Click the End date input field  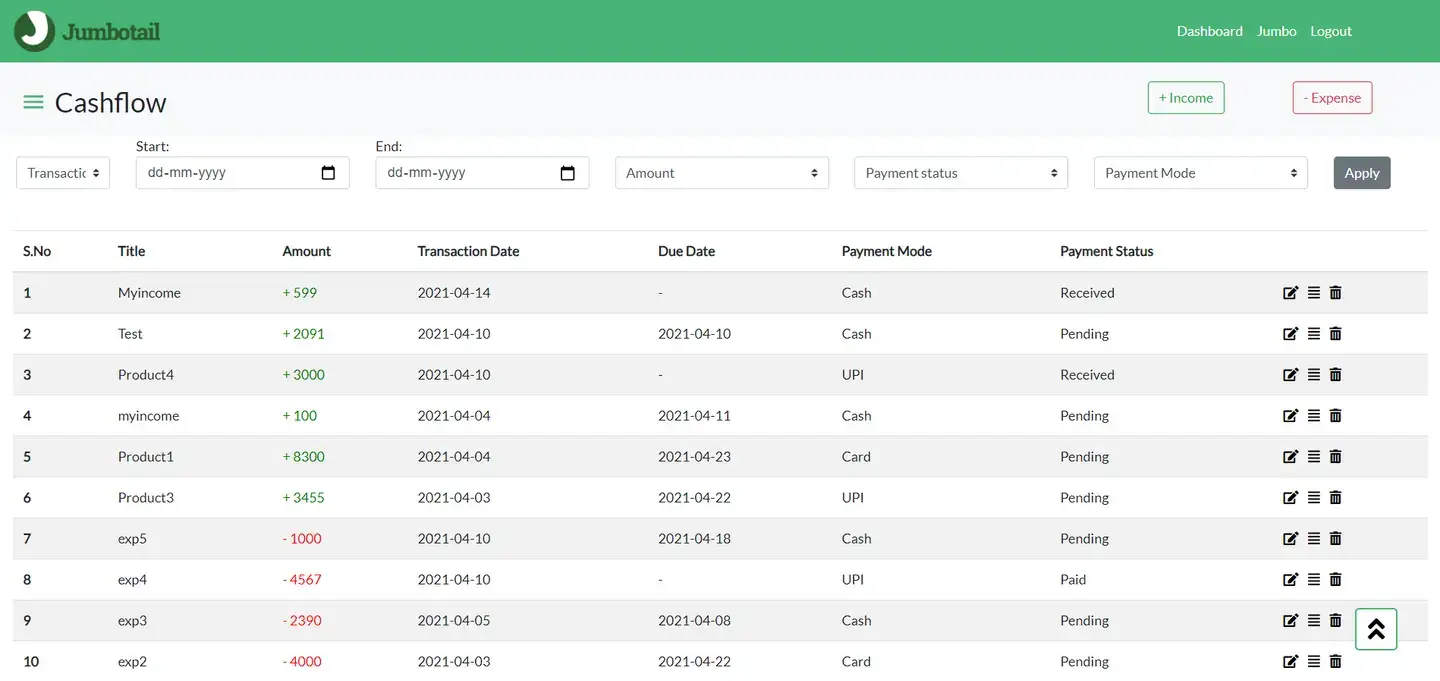pyautogui.click(x=470, y=172)
